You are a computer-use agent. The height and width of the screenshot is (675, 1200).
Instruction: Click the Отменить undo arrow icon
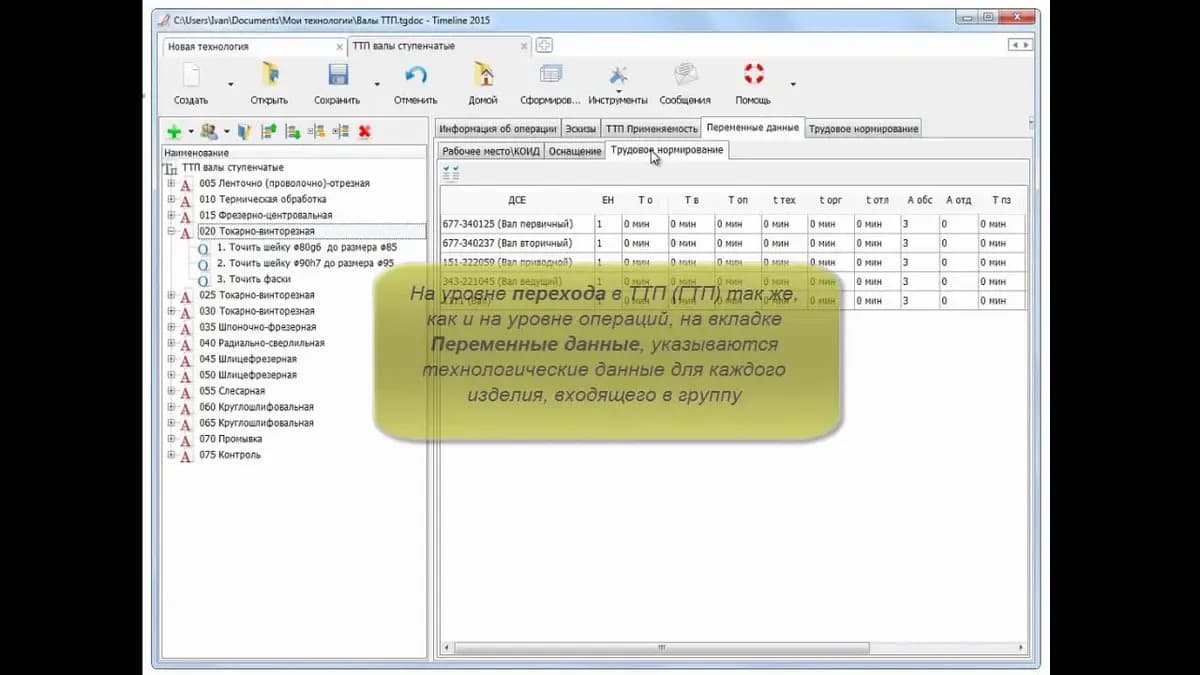(x=416, y=75)
